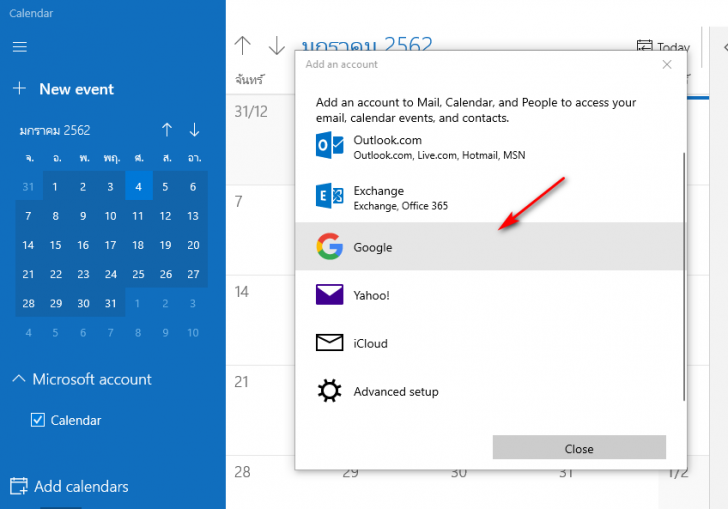The image size is (728, 509).
Task: Choose the Yahoo! mail icon
Action: coord(330,294)
